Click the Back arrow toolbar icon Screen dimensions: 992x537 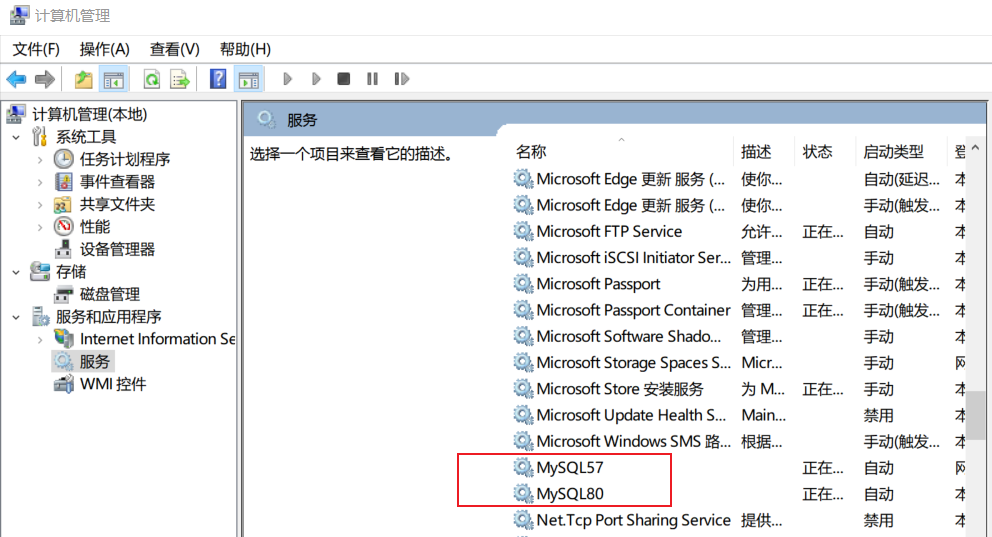tap(16, 79)
